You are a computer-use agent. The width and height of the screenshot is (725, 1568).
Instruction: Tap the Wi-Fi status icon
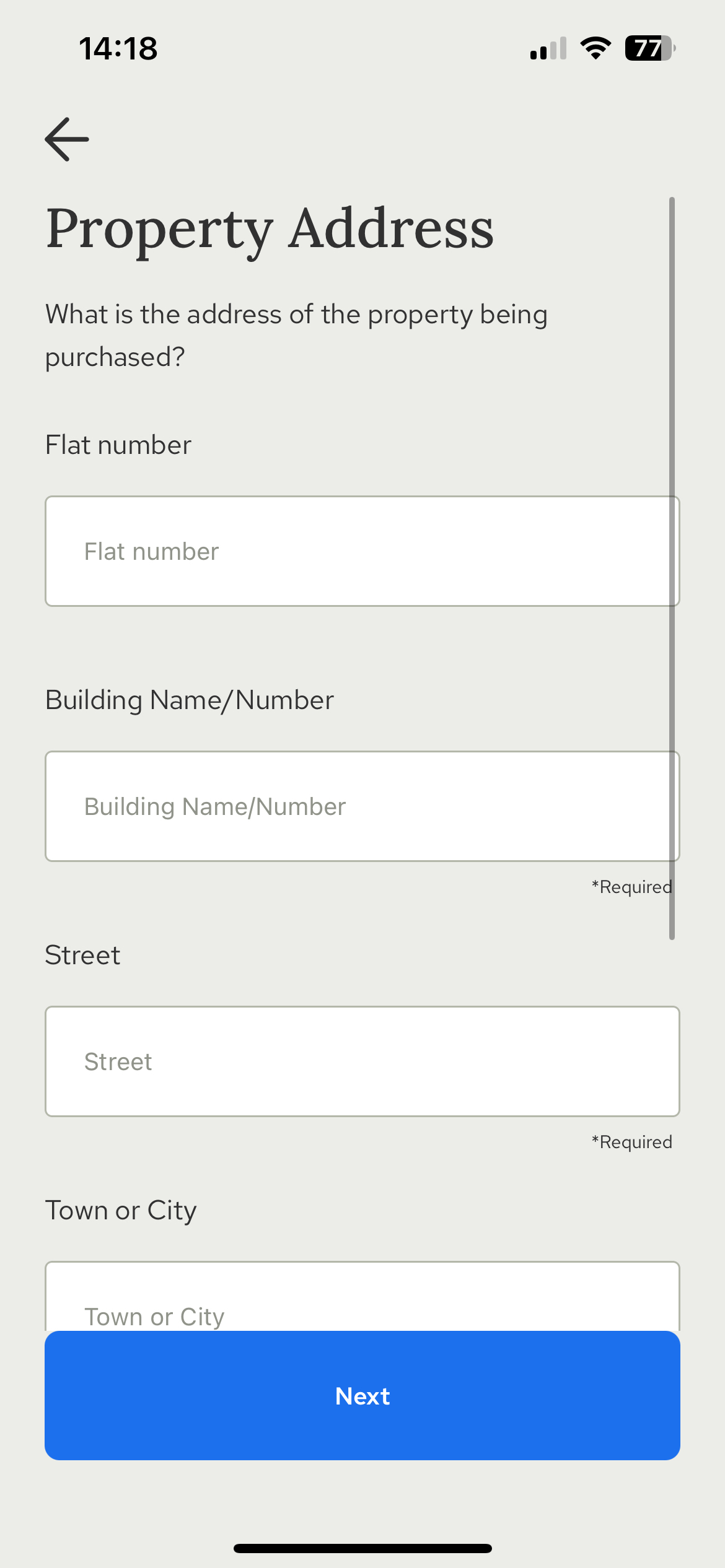[595, 48]
